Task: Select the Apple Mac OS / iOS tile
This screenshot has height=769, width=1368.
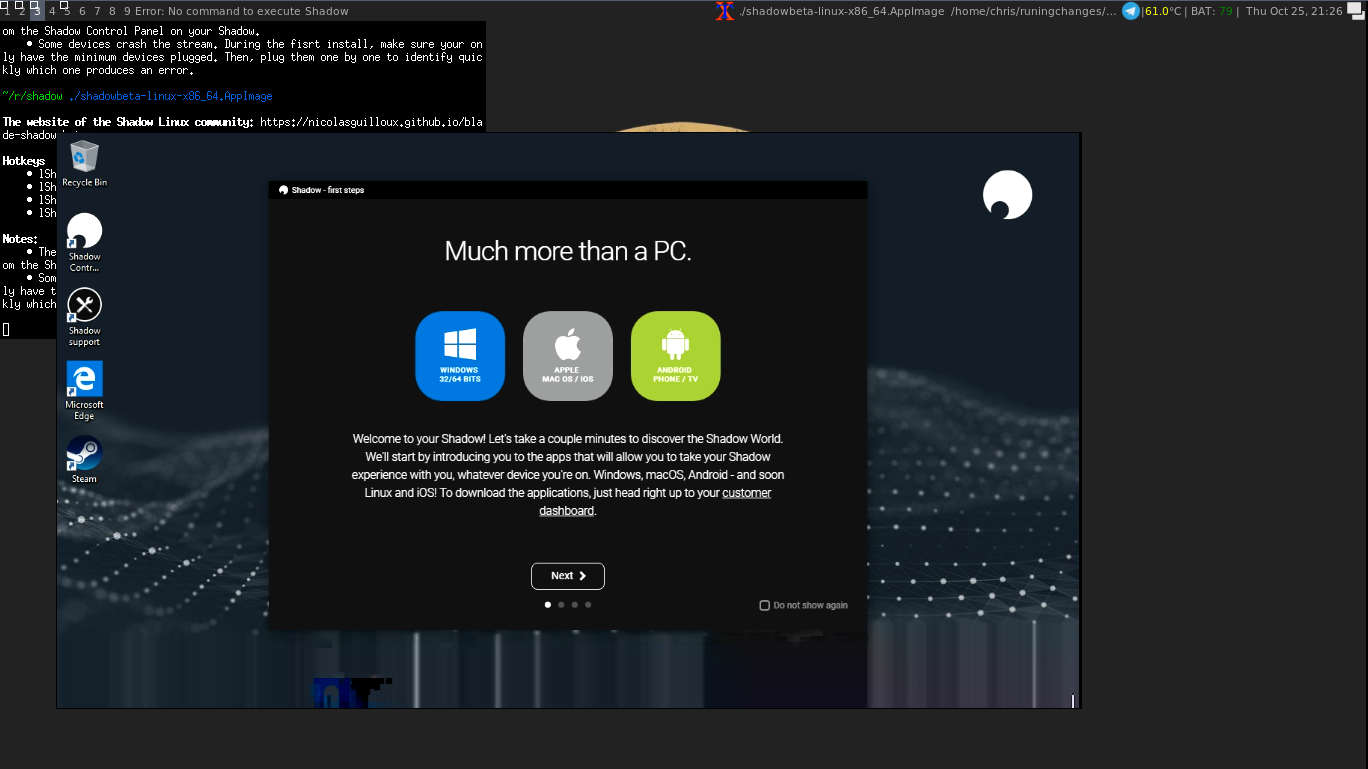Action: click(568, 356)
